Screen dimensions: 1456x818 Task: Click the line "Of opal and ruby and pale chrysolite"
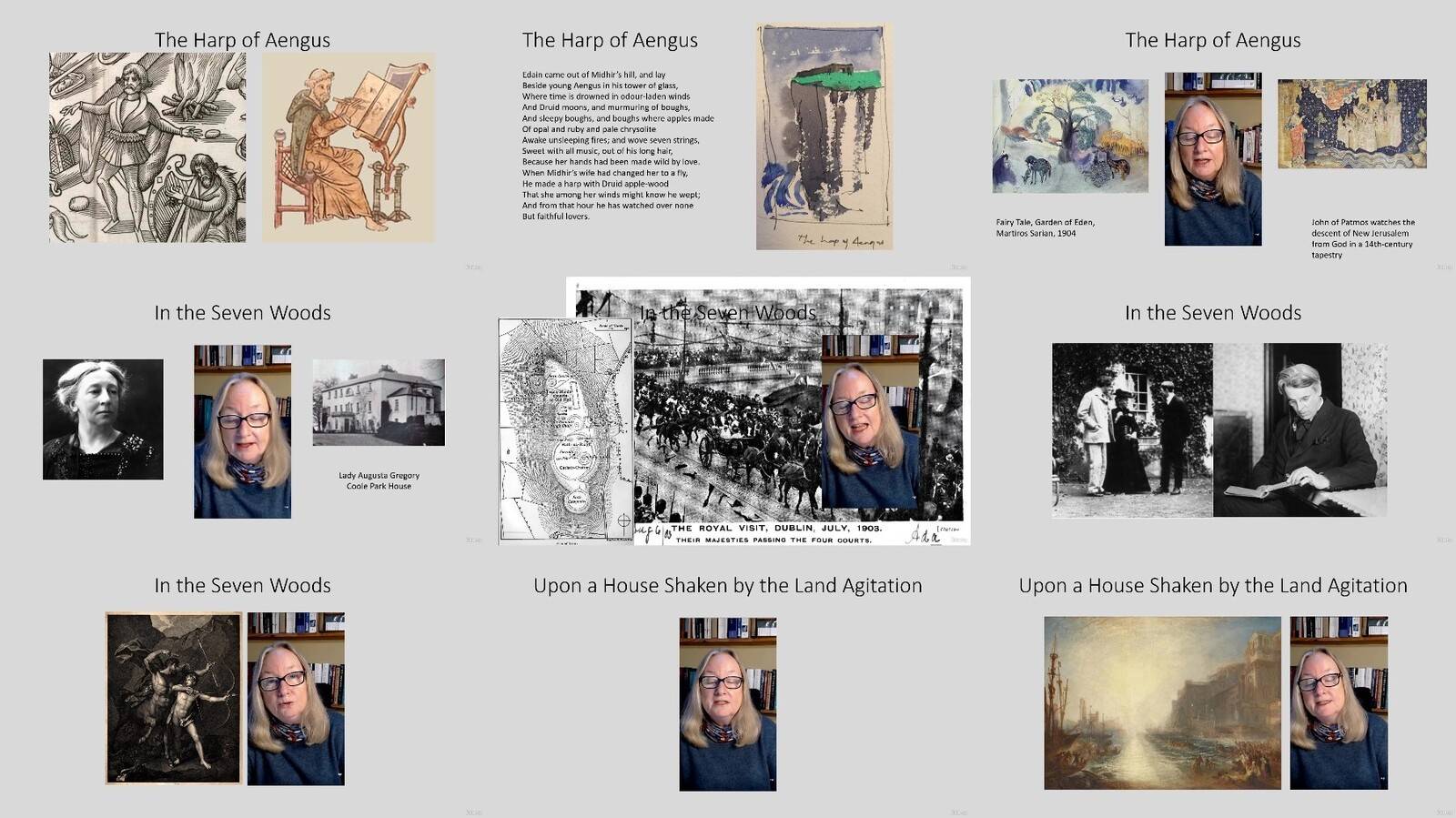[589, 129]
